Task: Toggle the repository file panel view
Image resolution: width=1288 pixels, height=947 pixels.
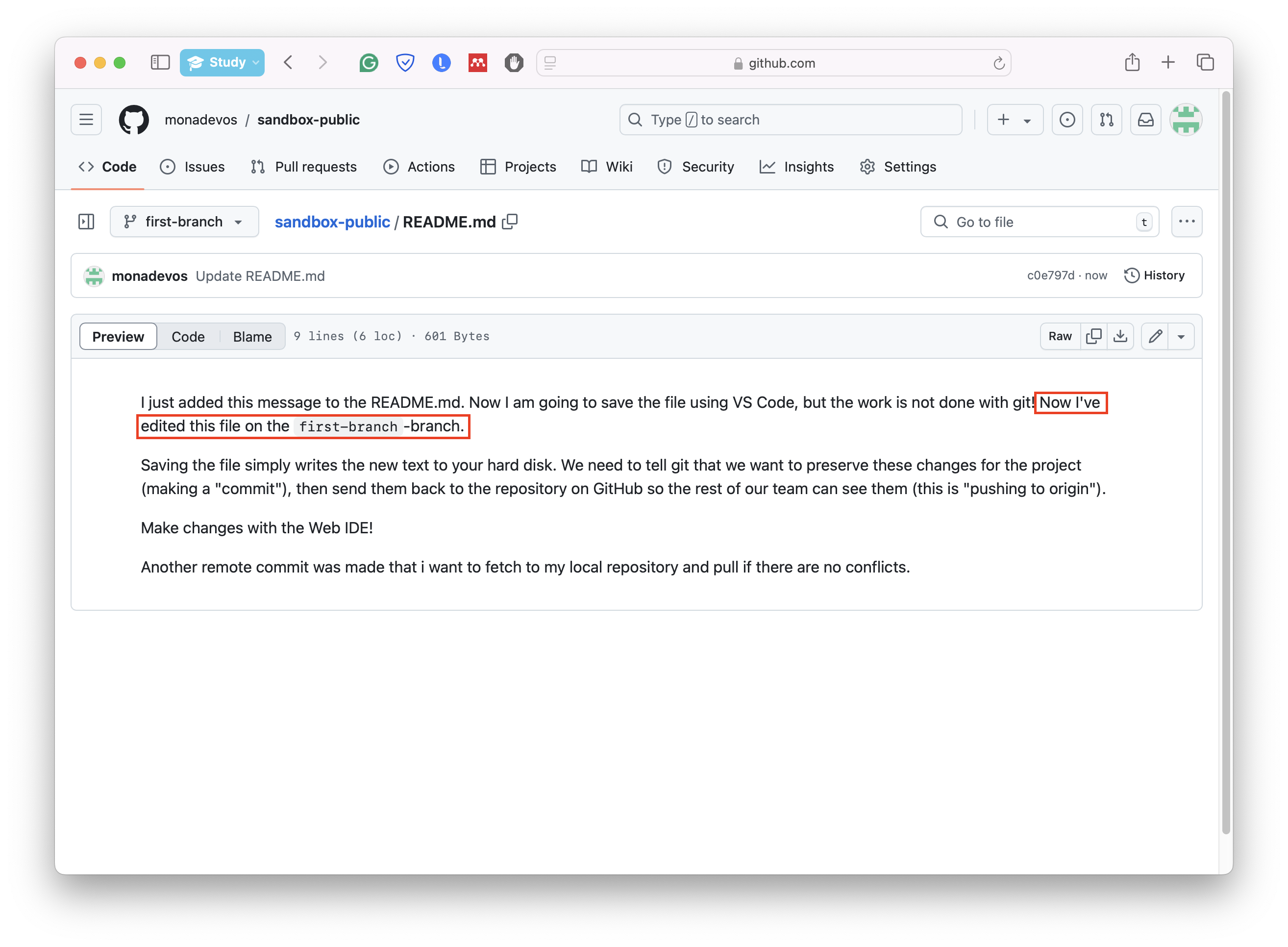Action: [88, 222]
